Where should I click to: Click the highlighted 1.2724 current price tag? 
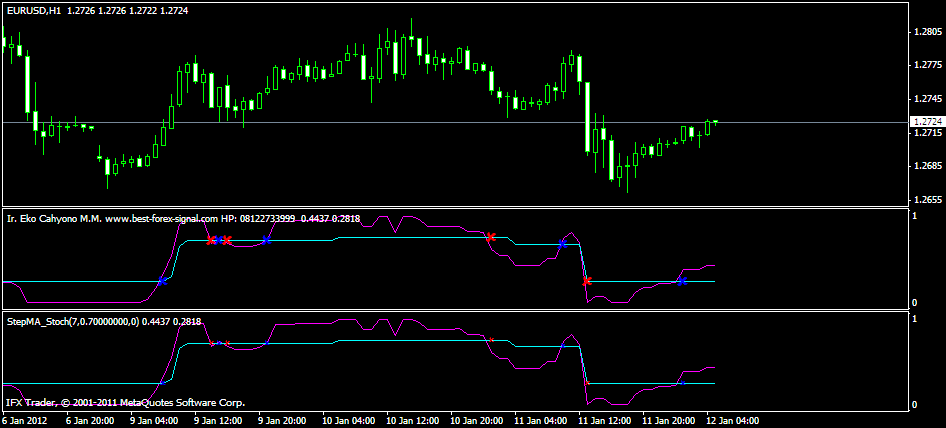pos(927,122)
